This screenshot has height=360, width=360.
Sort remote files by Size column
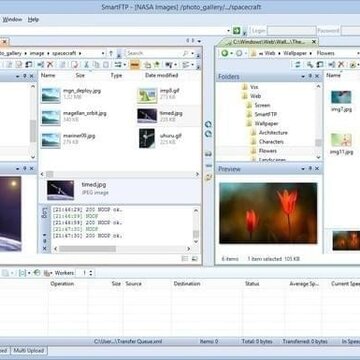point(80,75)
